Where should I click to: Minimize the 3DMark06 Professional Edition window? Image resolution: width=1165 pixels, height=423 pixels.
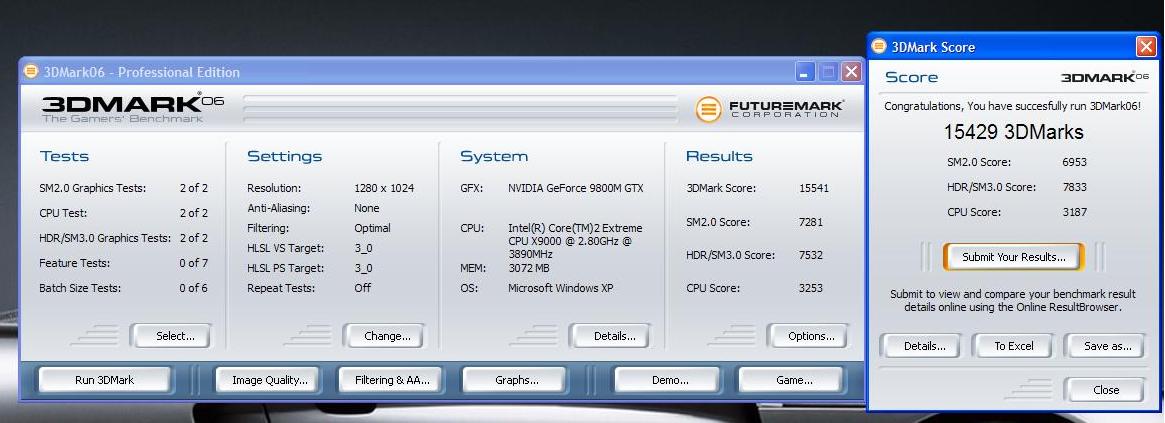pyautogui.click(x=805, y=71)
